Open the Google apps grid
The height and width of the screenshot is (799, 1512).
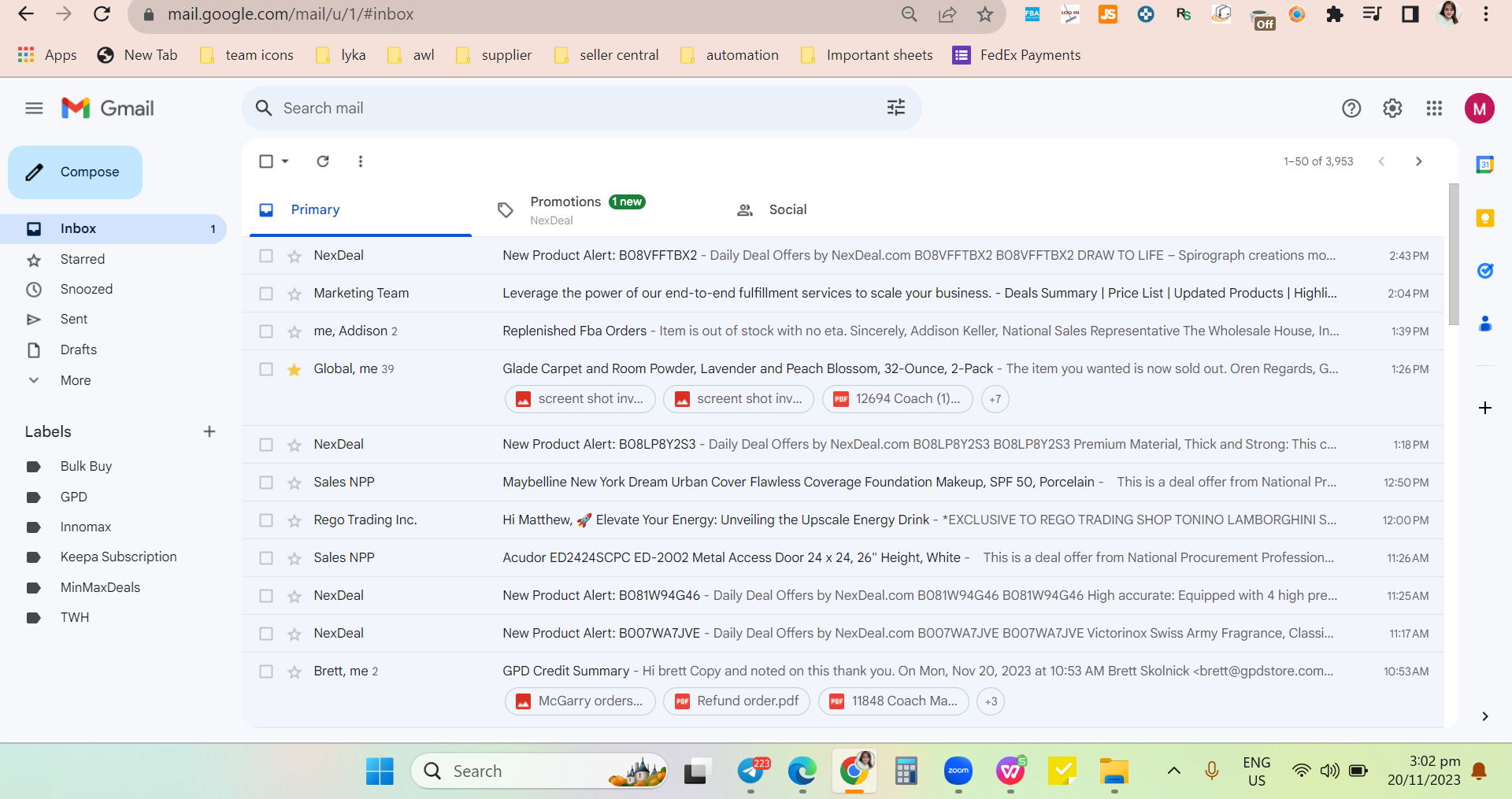pos(1434,109)
